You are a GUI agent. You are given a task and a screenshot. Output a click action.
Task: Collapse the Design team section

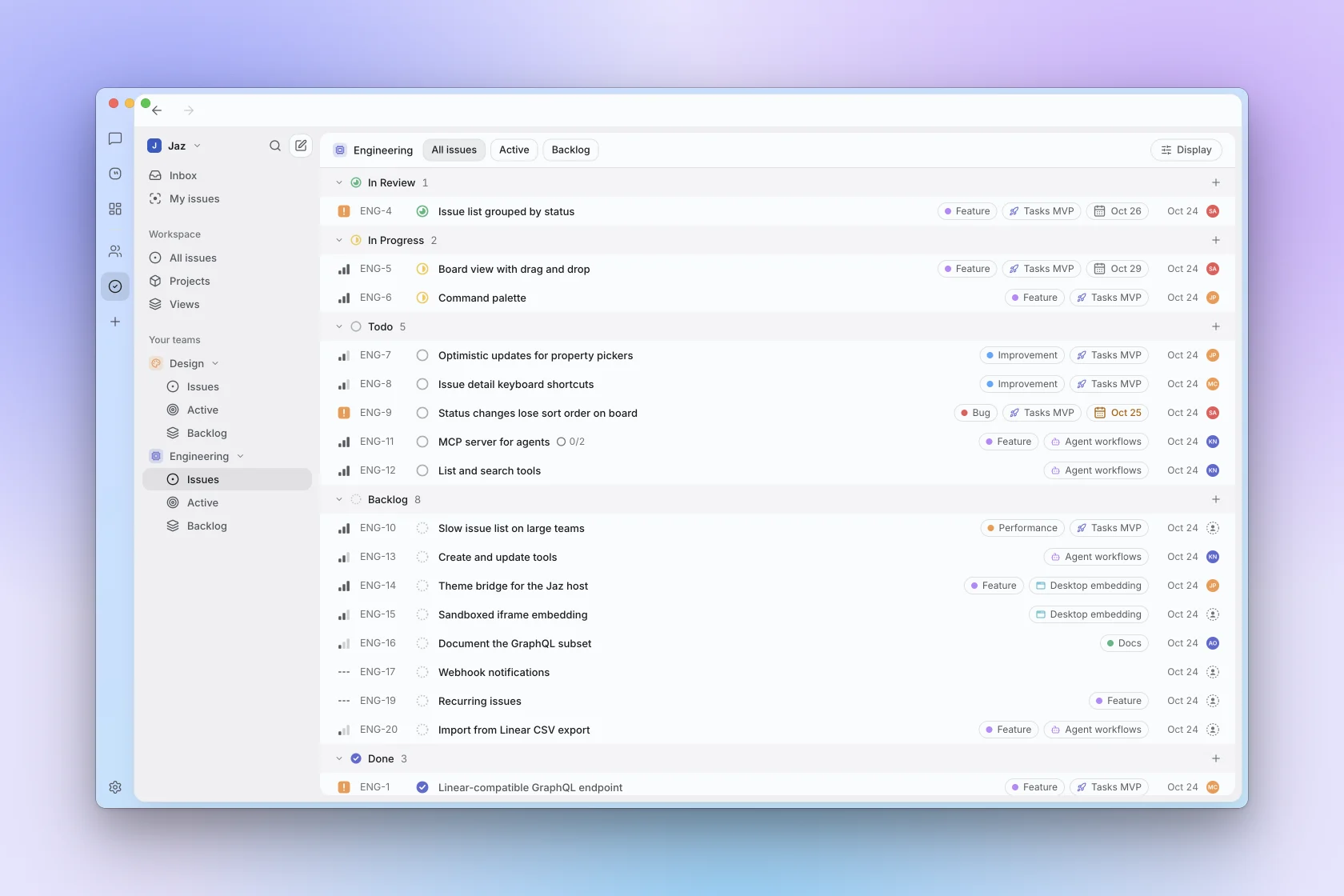coord(215,363)
